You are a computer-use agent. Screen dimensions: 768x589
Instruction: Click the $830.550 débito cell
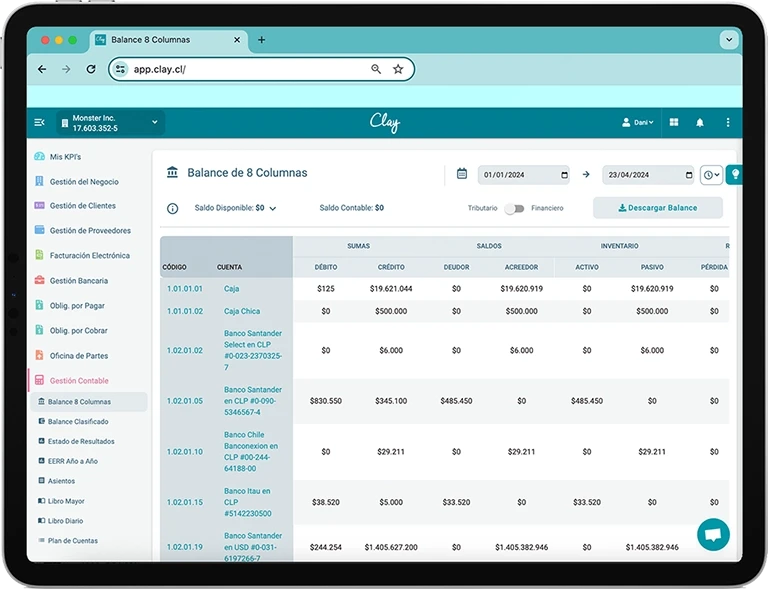[x=326, y=401]
